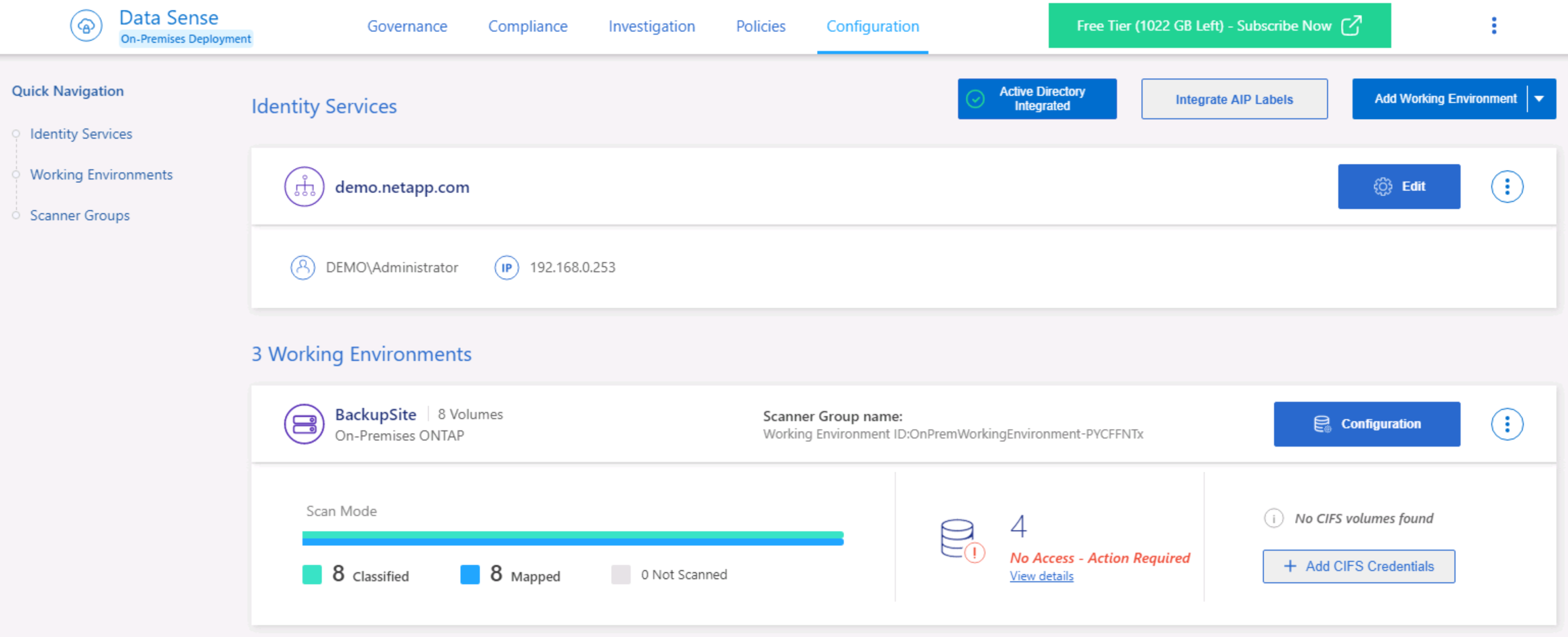Click Add CIFS Credentials button
This screenshot has height=637, width=1568.
(x=1359, y=566)
